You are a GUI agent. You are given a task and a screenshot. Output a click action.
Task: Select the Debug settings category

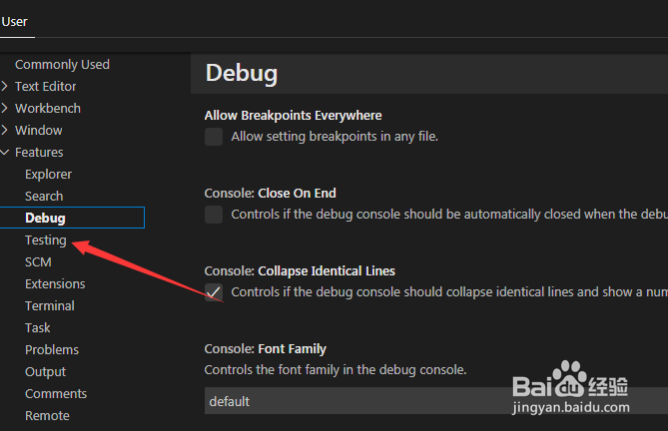(x=45, y=218)
